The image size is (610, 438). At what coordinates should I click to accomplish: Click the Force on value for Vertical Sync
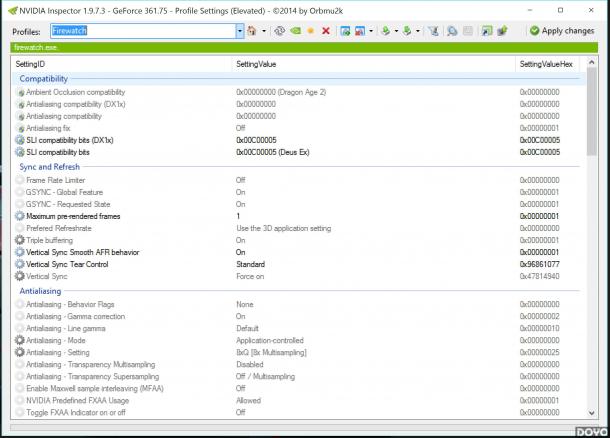[x=250, y=276]
